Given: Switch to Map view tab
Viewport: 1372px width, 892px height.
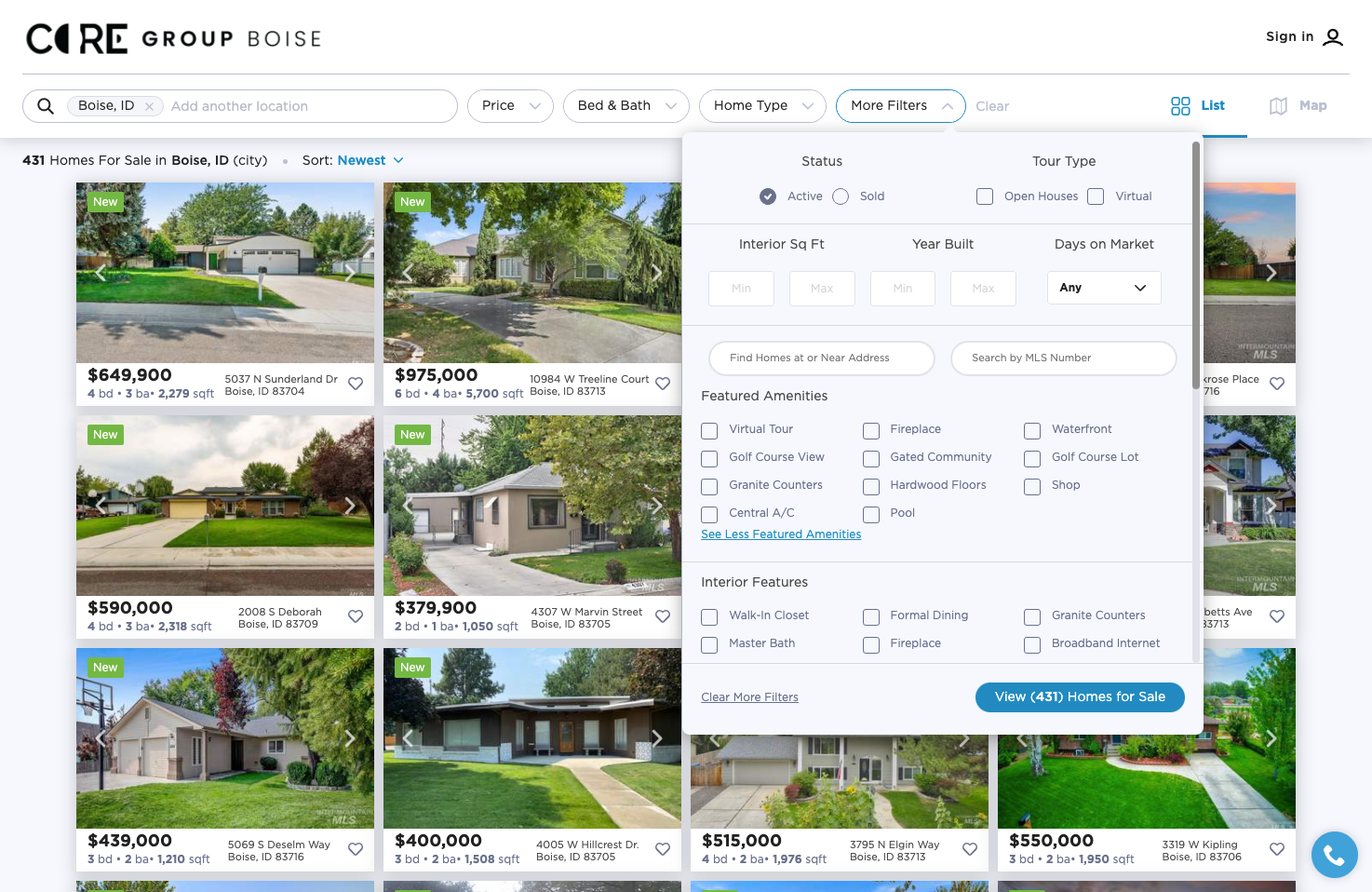Looking at the screenshot, I should [x=1298, y=106].
